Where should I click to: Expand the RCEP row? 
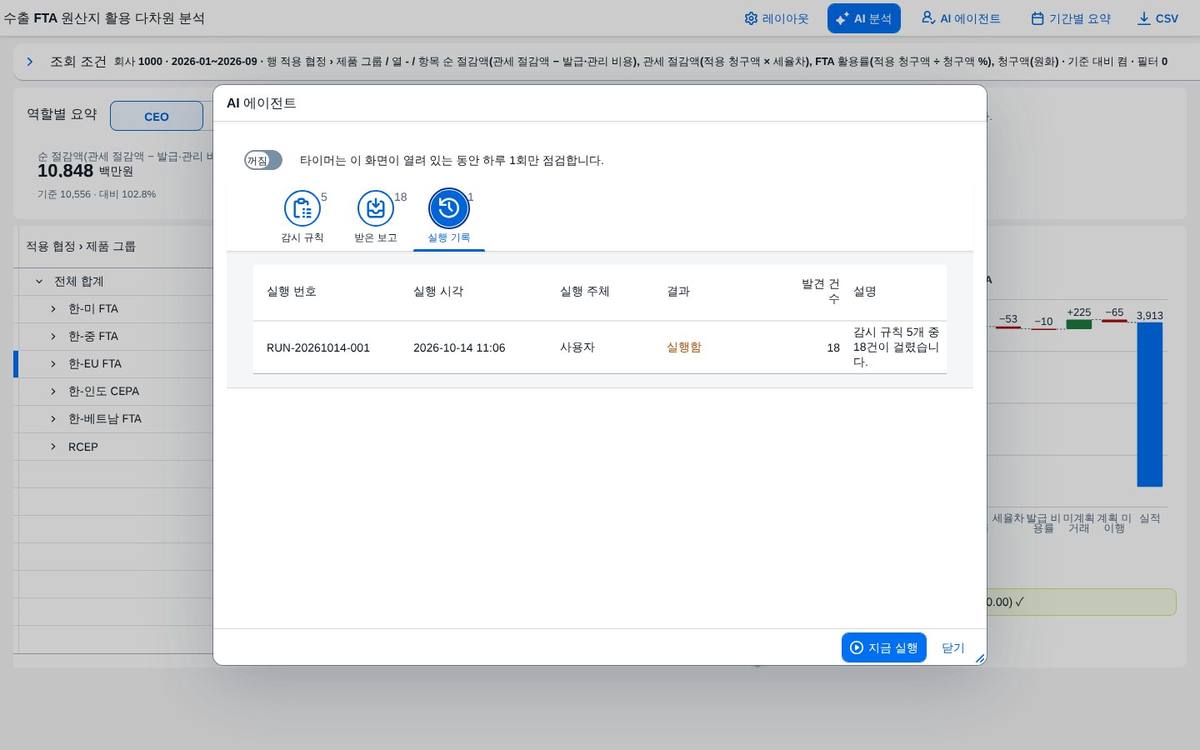(53, 446)
